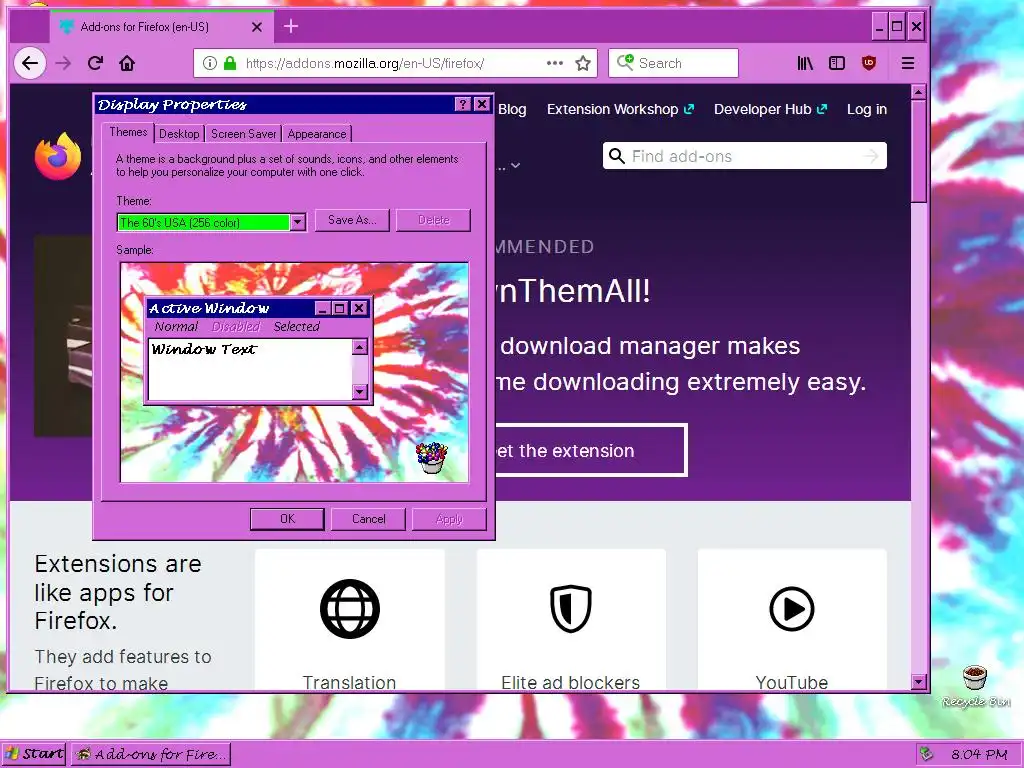Click the Log in link
This screenshot has width=1024, height=768.
pyautogui.click(x=867, y=110)
